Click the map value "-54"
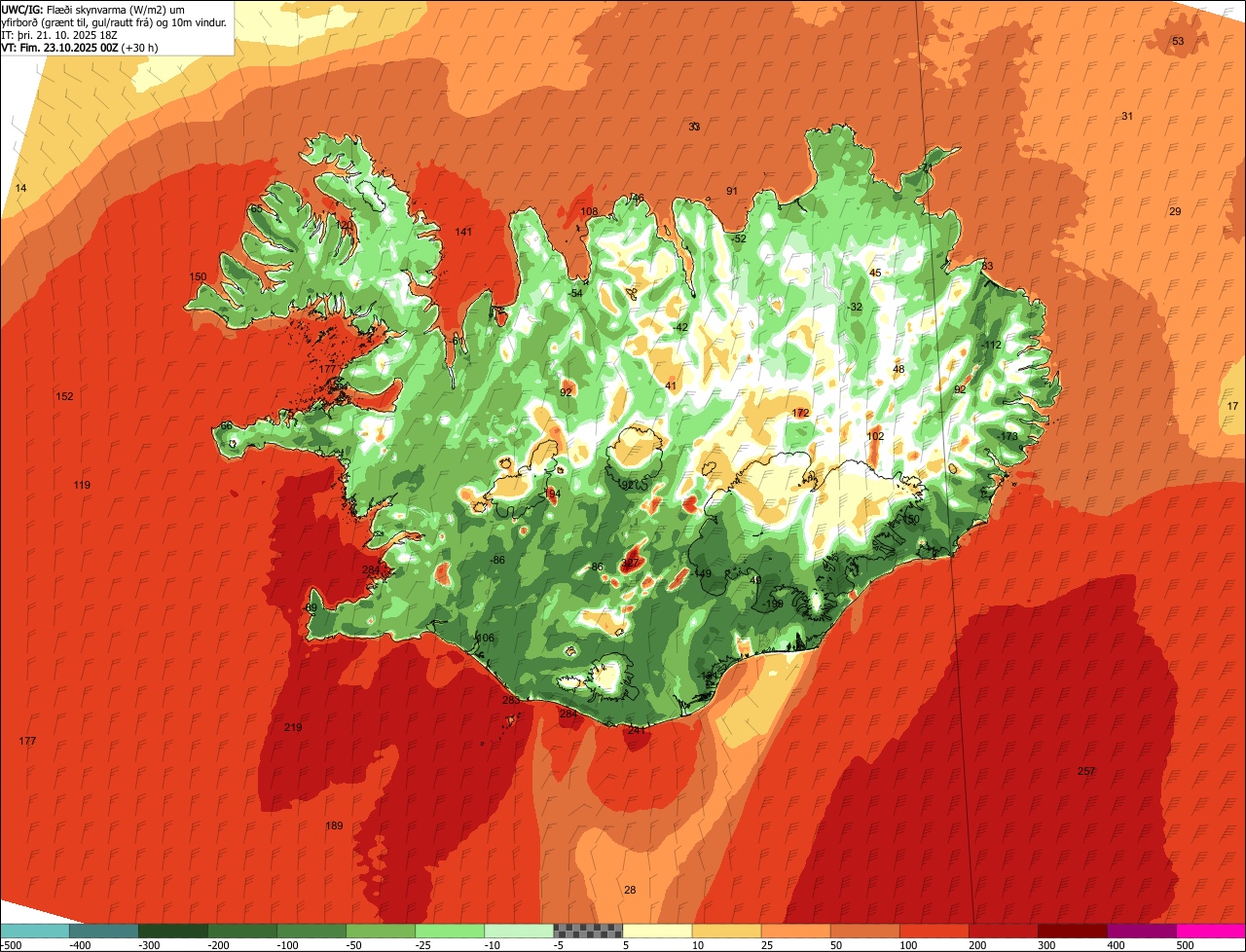1246x952 pixels. pyautogui.click(x=575, y=293)
